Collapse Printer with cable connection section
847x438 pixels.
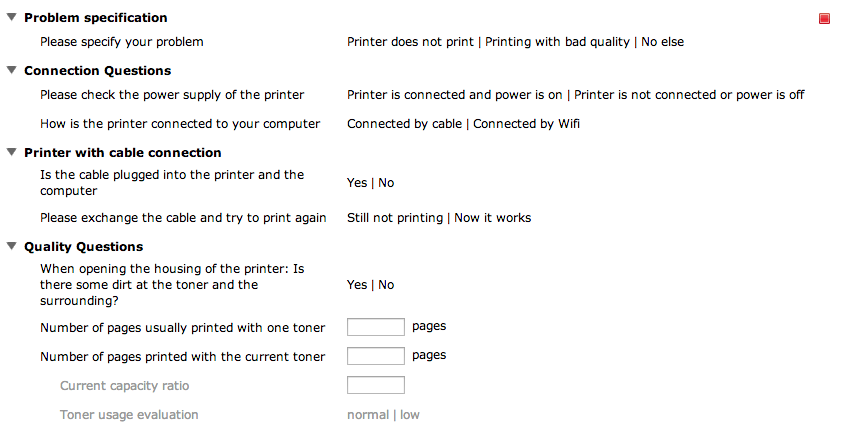click(12, 152)
